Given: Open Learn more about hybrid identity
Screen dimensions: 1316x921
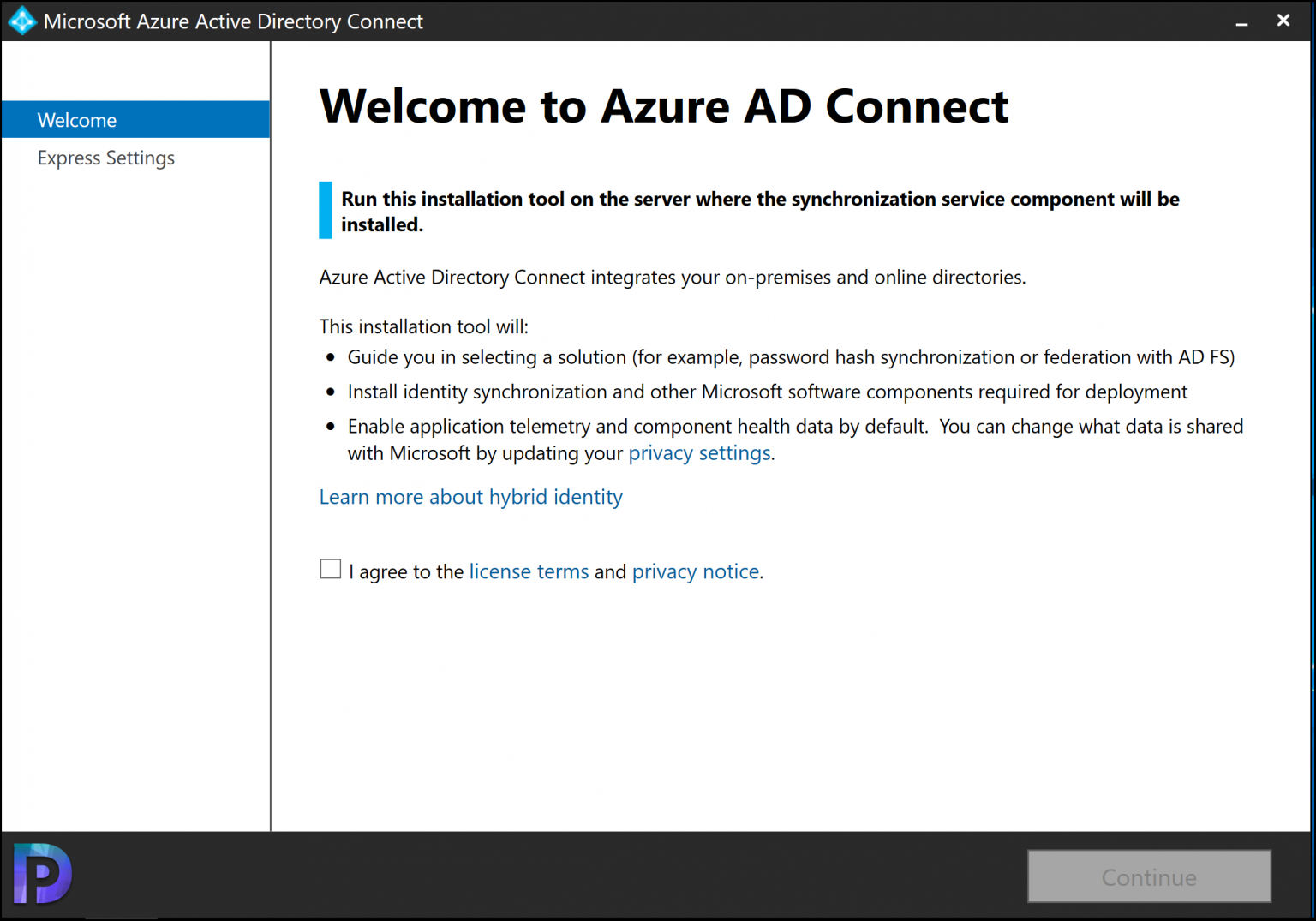Looking at the screenshot, I should (470, 497).
